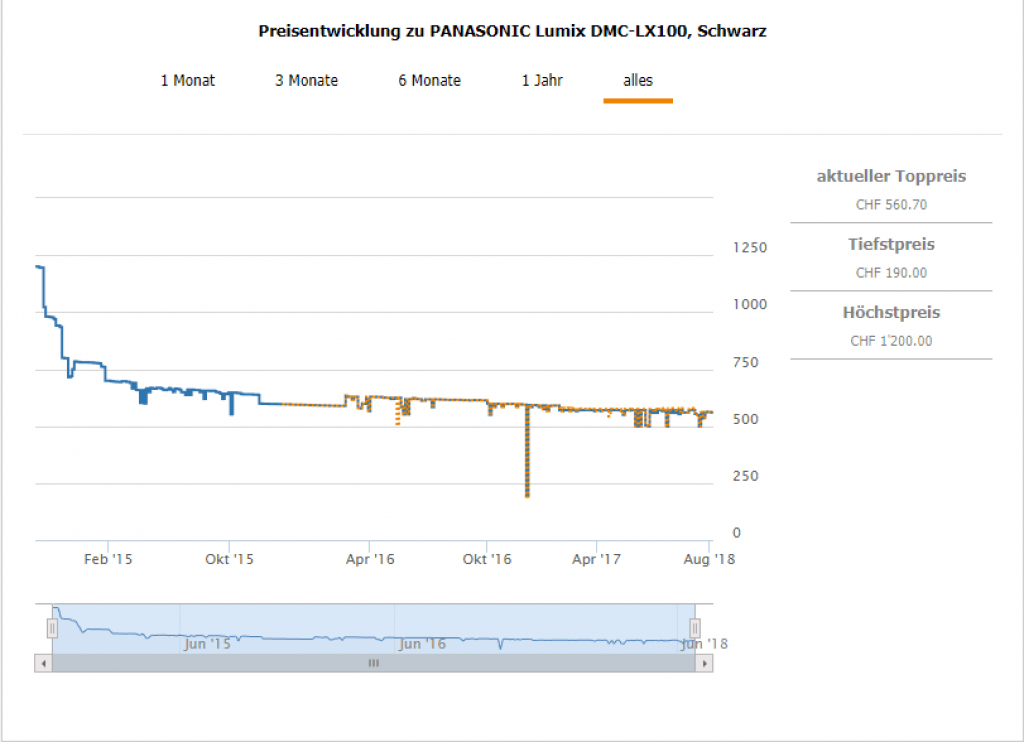1024x742 pixels.
Task: Click the Tiefstpreis CHF 190.00 value
Action: coord(891,273)
